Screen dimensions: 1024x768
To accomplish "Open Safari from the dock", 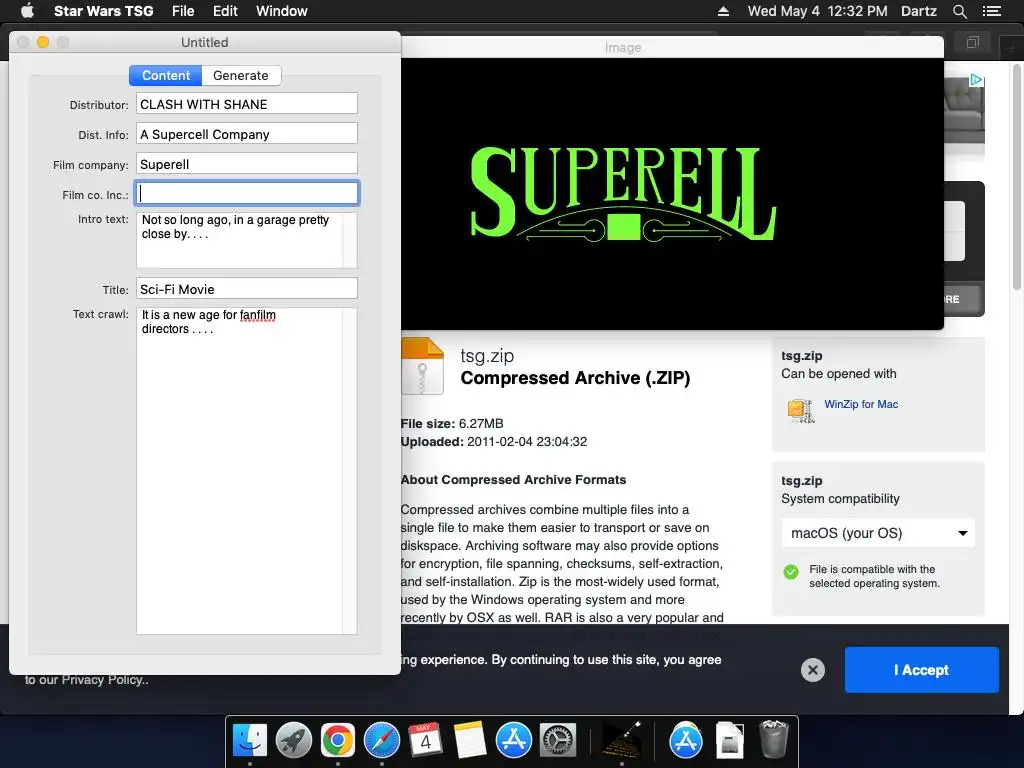I will (382, 740).
